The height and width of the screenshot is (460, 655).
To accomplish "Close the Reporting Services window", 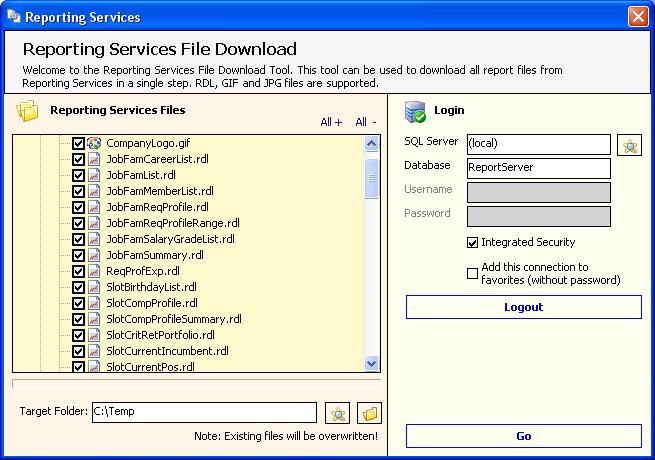I will 638,17.
